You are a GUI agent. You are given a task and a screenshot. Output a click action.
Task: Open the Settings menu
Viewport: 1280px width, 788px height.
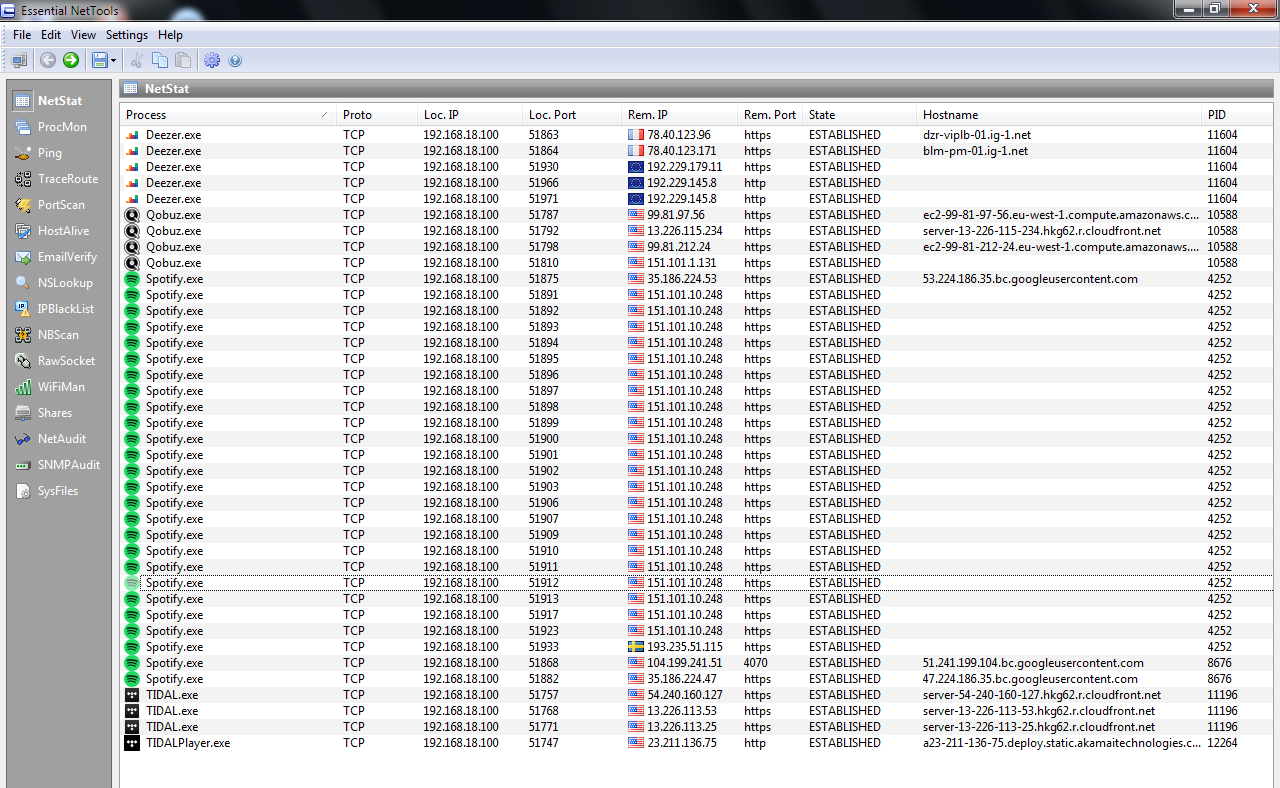pos(127,35)
